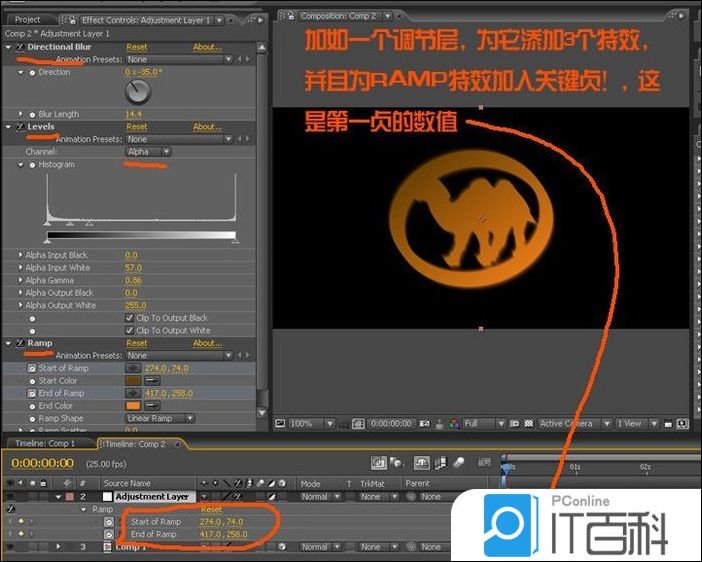Switch to the Project tab

coord(28,20)
